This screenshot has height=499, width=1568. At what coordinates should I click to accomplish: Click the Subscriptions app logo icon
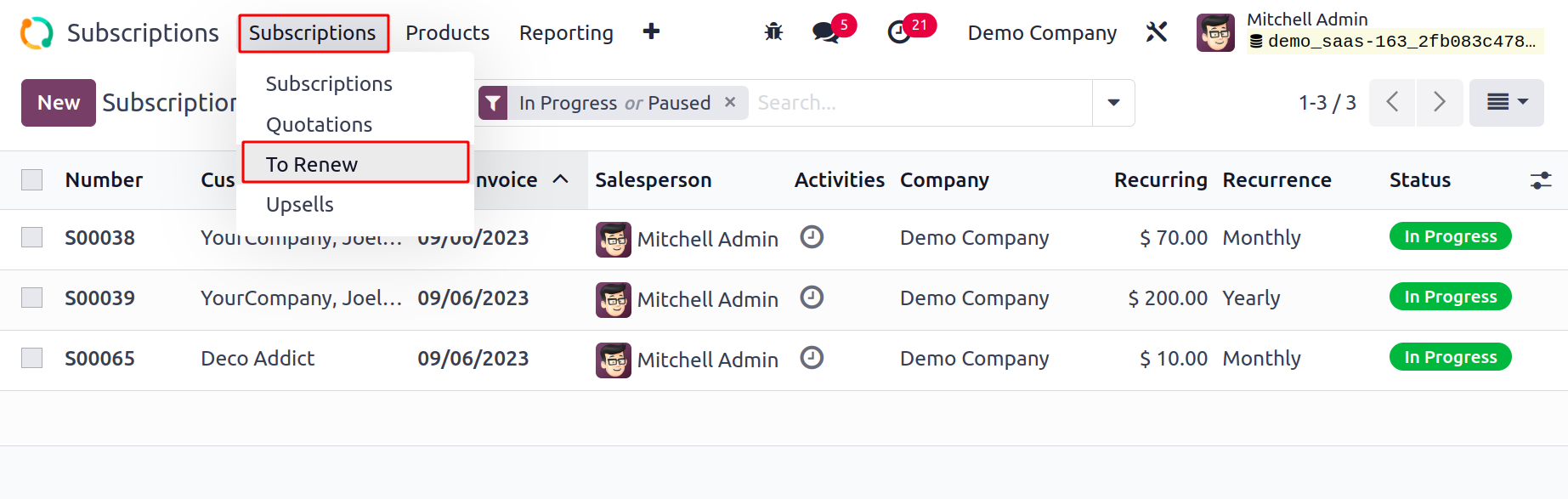37,33
